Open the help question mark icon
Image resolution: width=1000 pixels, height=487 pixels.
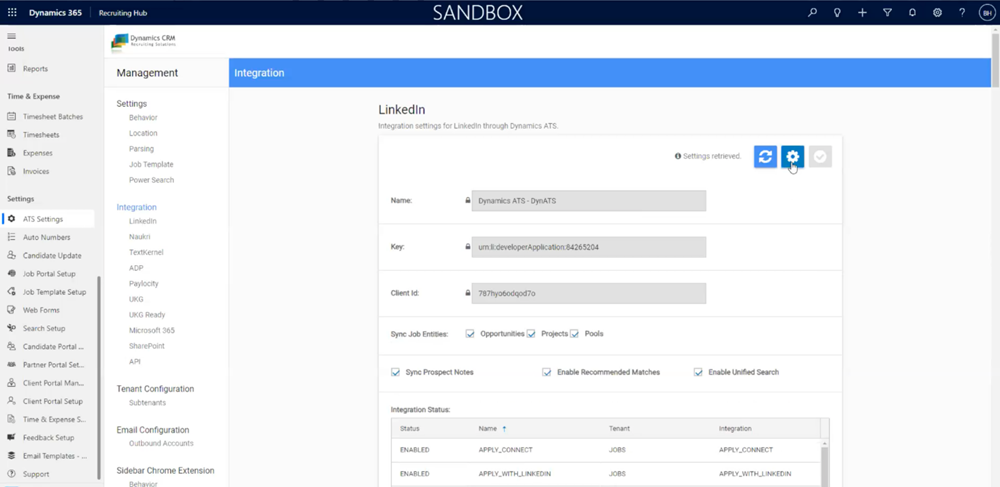tap(962, 13)
